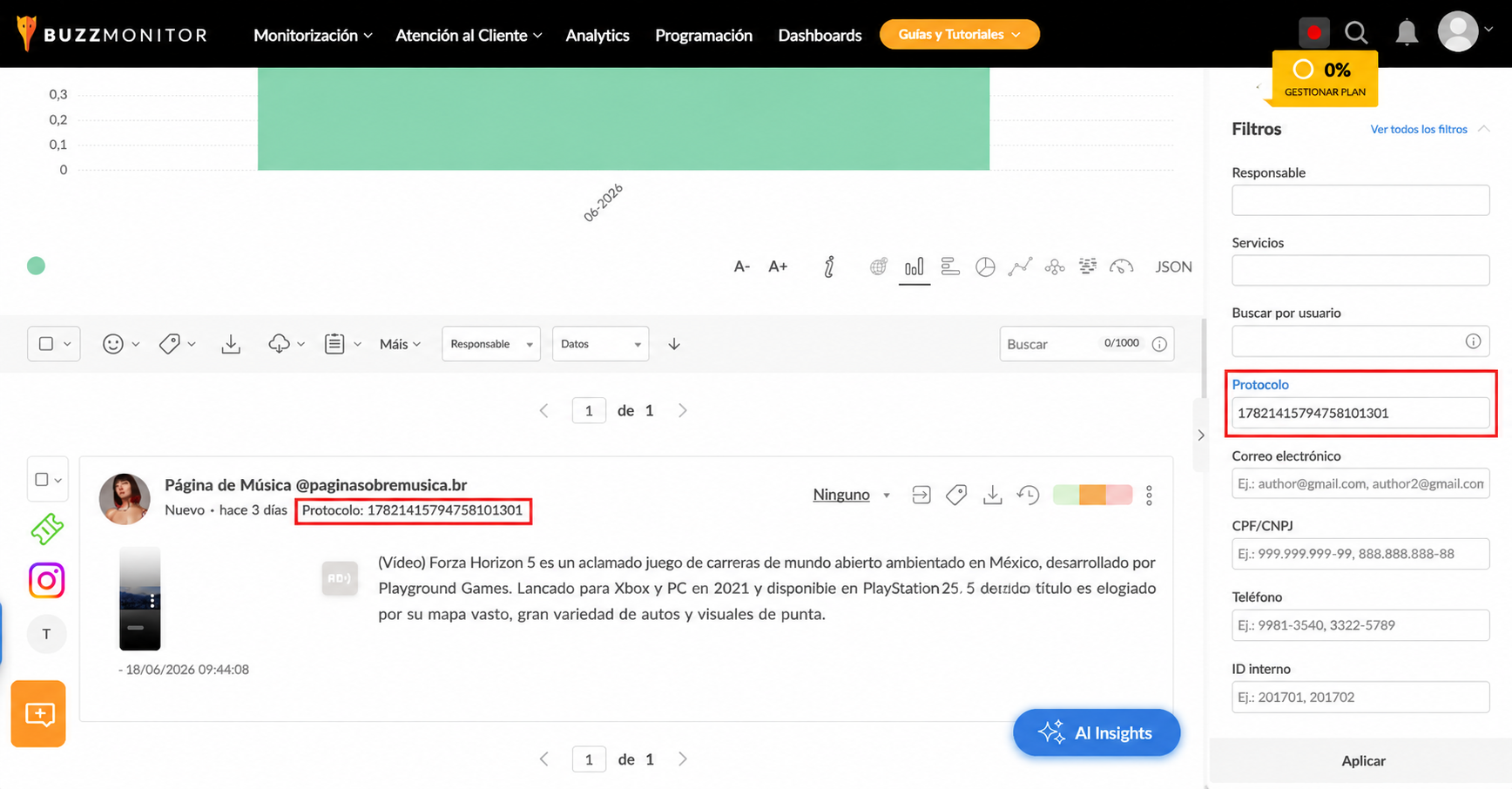Screen dimensions: 1512x789
Task: Click the post sentiment color bar
Action: (x=1092, y=495)
